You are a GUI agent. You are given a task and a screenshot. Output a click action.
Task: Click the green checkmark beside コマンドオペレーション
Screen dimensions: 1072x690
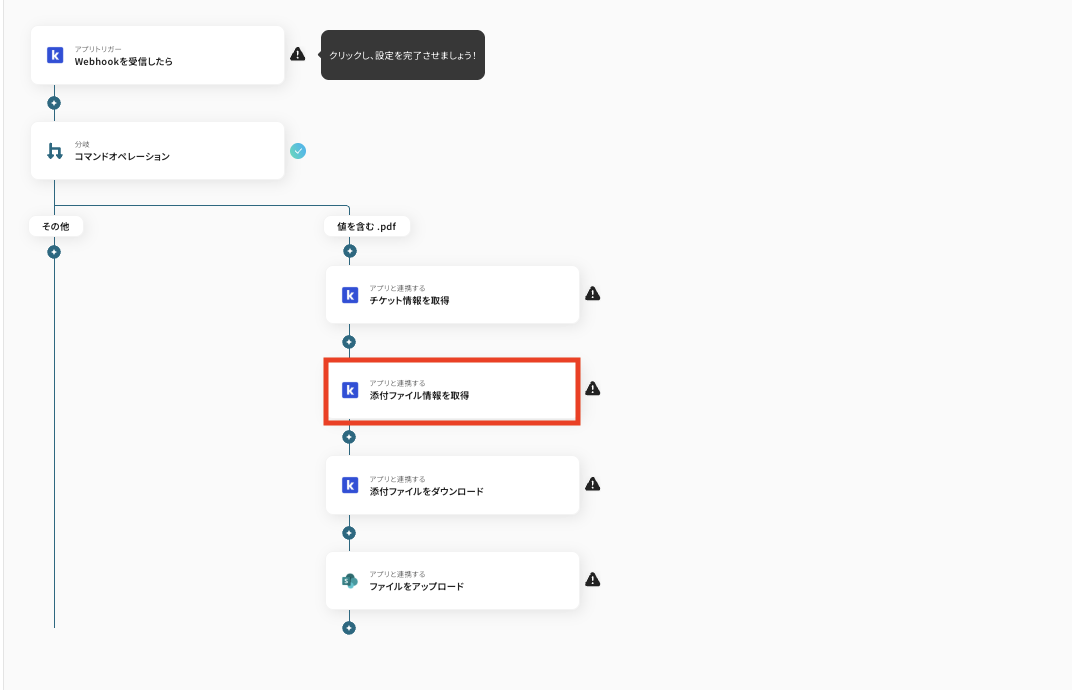[x=298, y=151]
